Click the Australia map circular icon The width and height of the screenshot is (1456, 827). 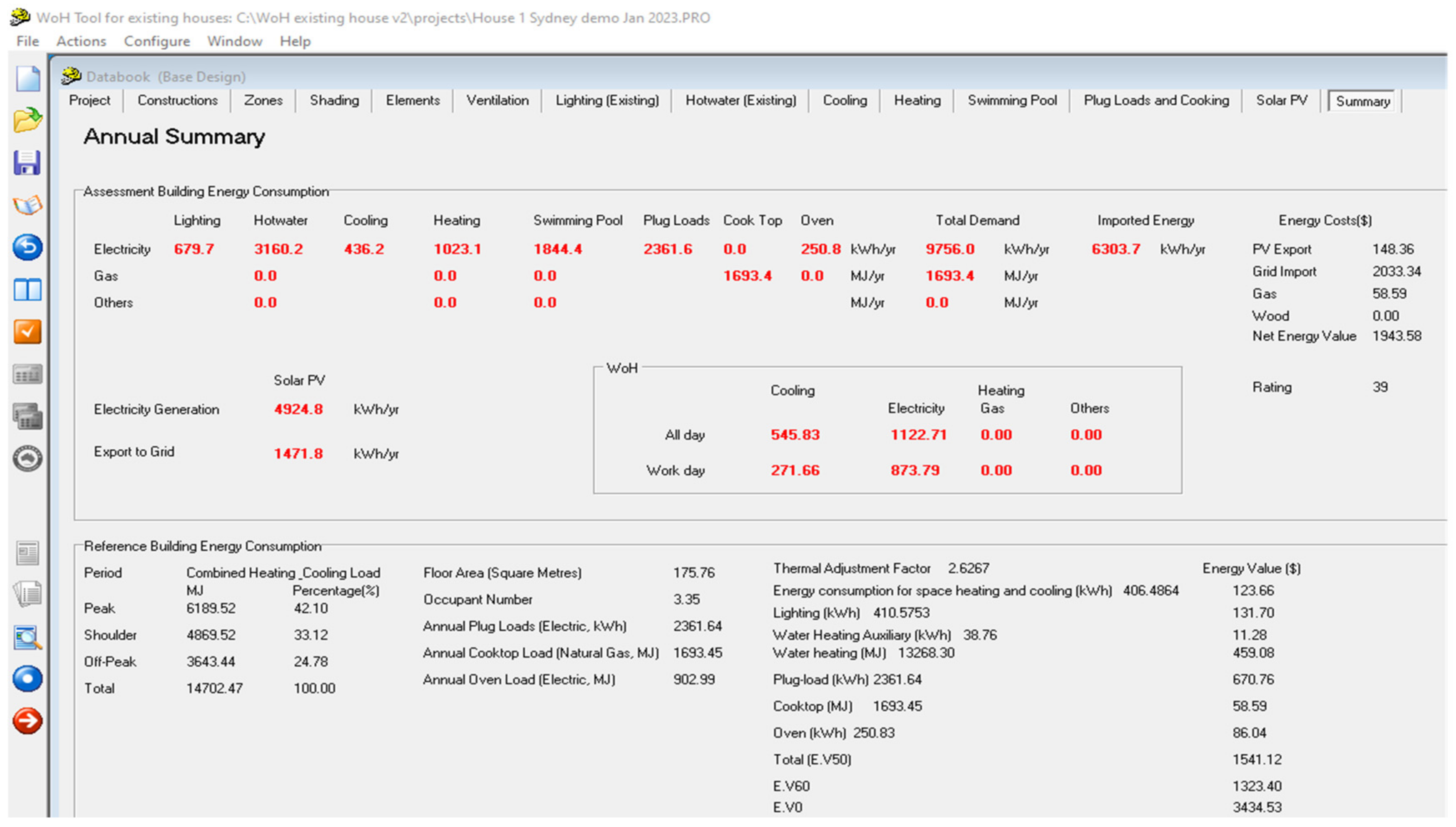27,459
